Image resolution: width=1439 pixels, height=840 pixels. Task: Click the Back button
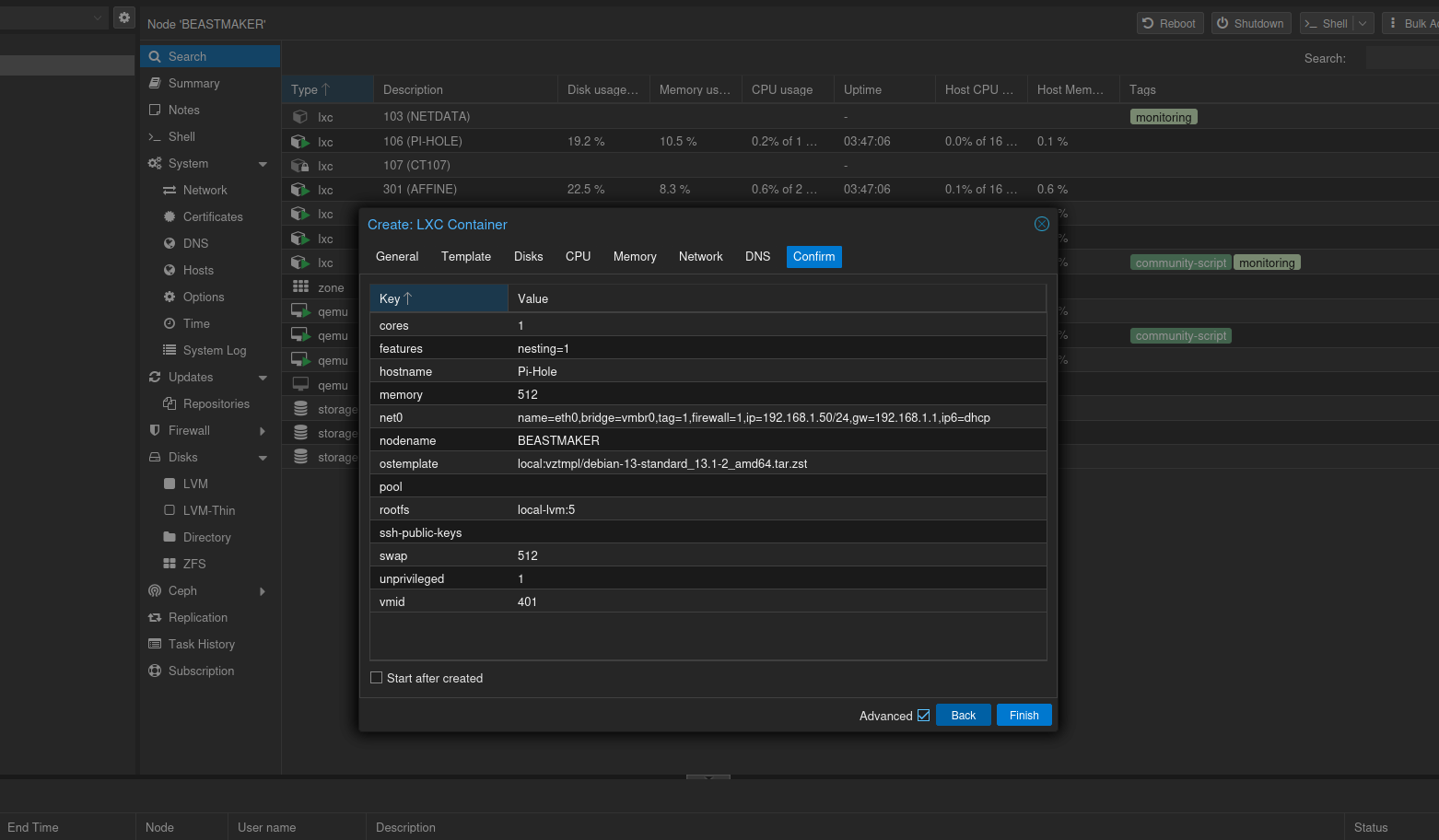963,715
